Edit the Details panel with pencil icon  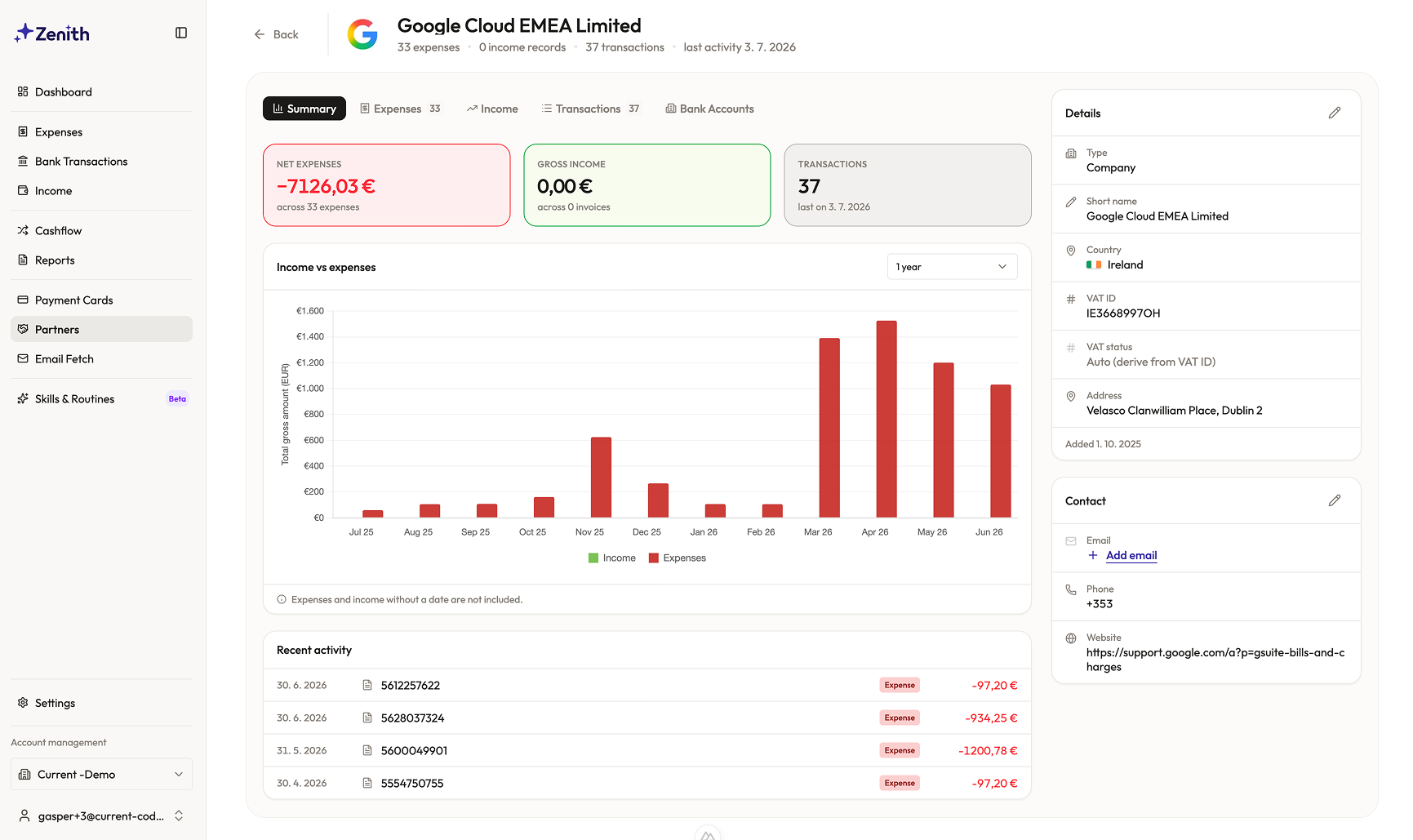pos(1335,113)
